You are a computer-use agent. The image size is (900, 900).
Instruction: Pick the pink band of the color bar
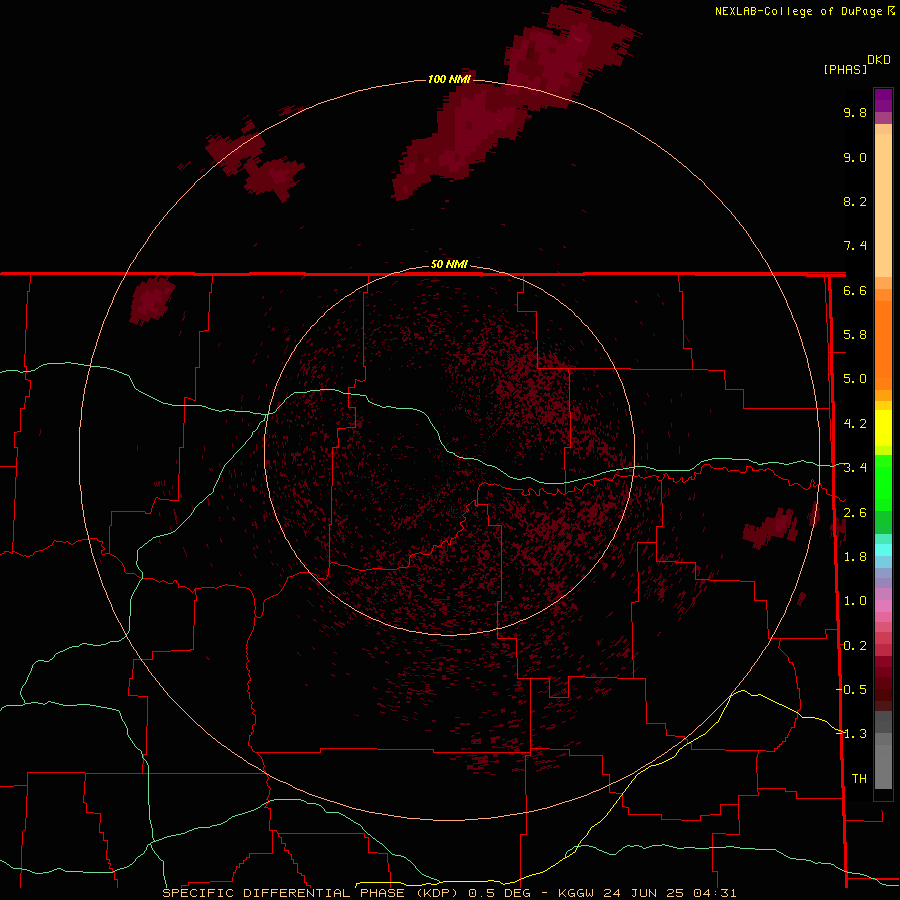883,606
